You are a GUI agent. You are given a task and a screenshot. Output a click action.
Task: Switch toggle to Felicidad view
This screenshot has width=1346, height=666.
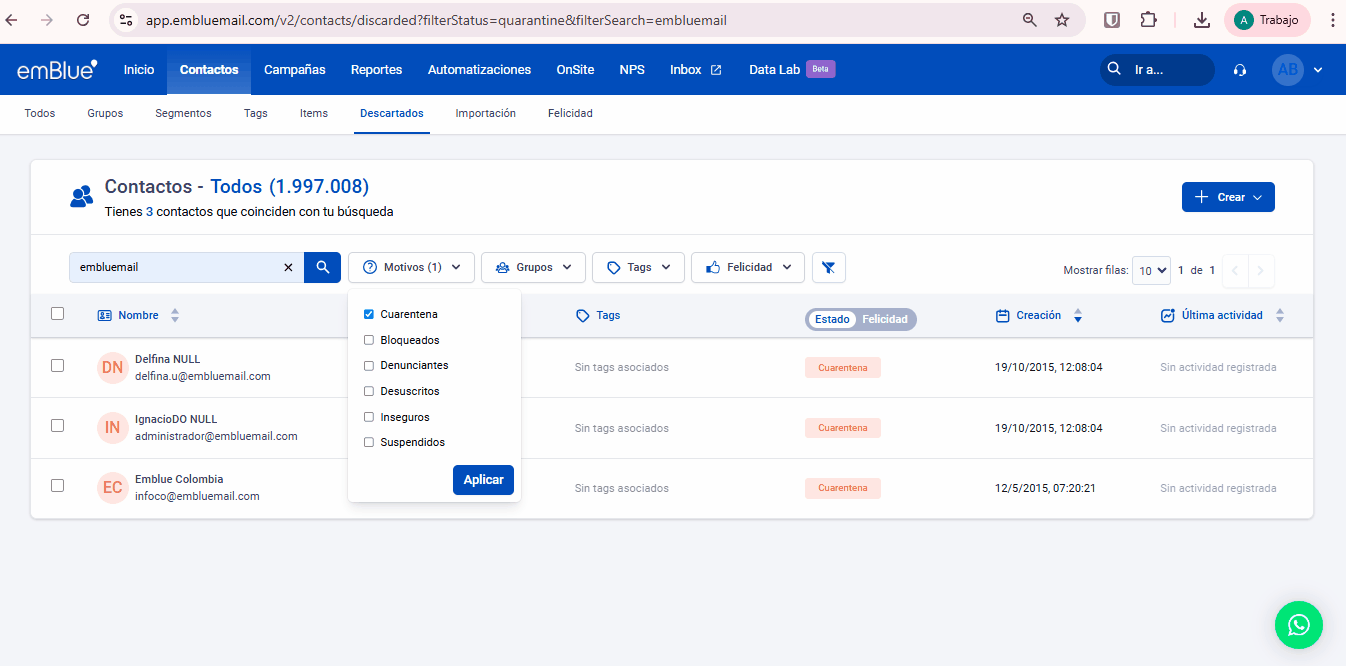coord(884,319)
